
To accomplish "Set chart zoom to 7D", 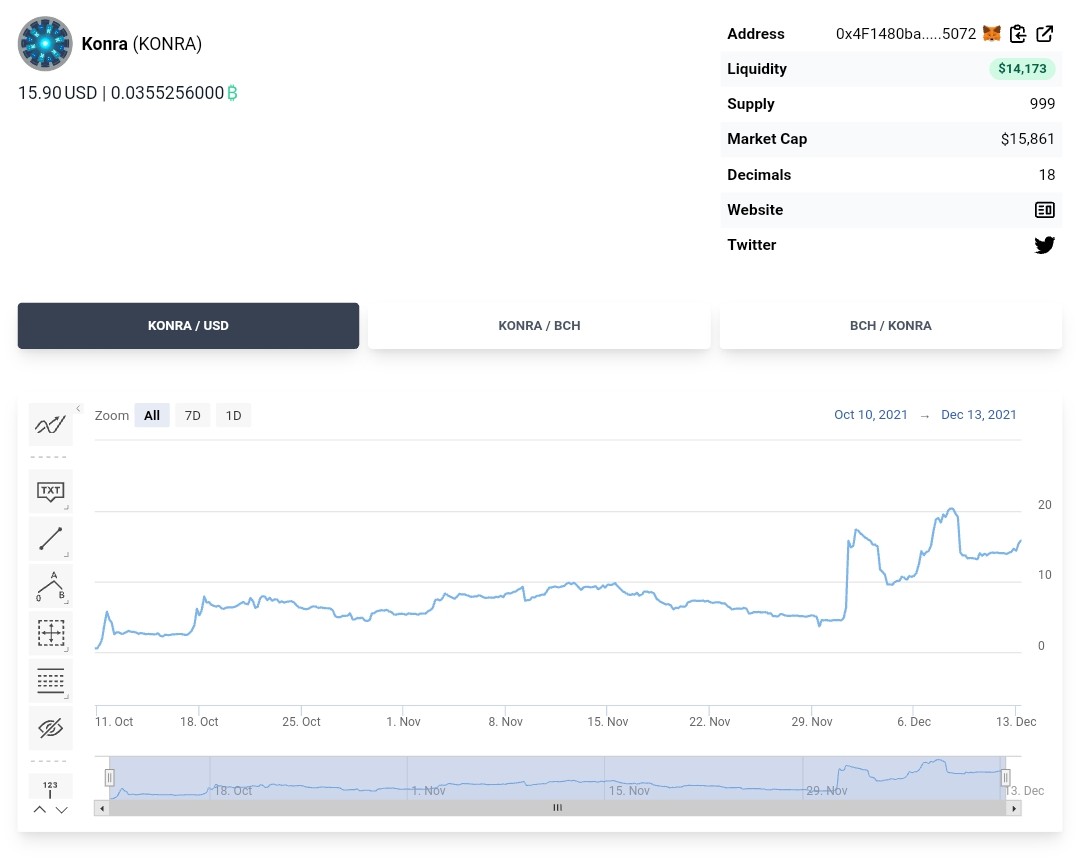I will tap(192, 415).
